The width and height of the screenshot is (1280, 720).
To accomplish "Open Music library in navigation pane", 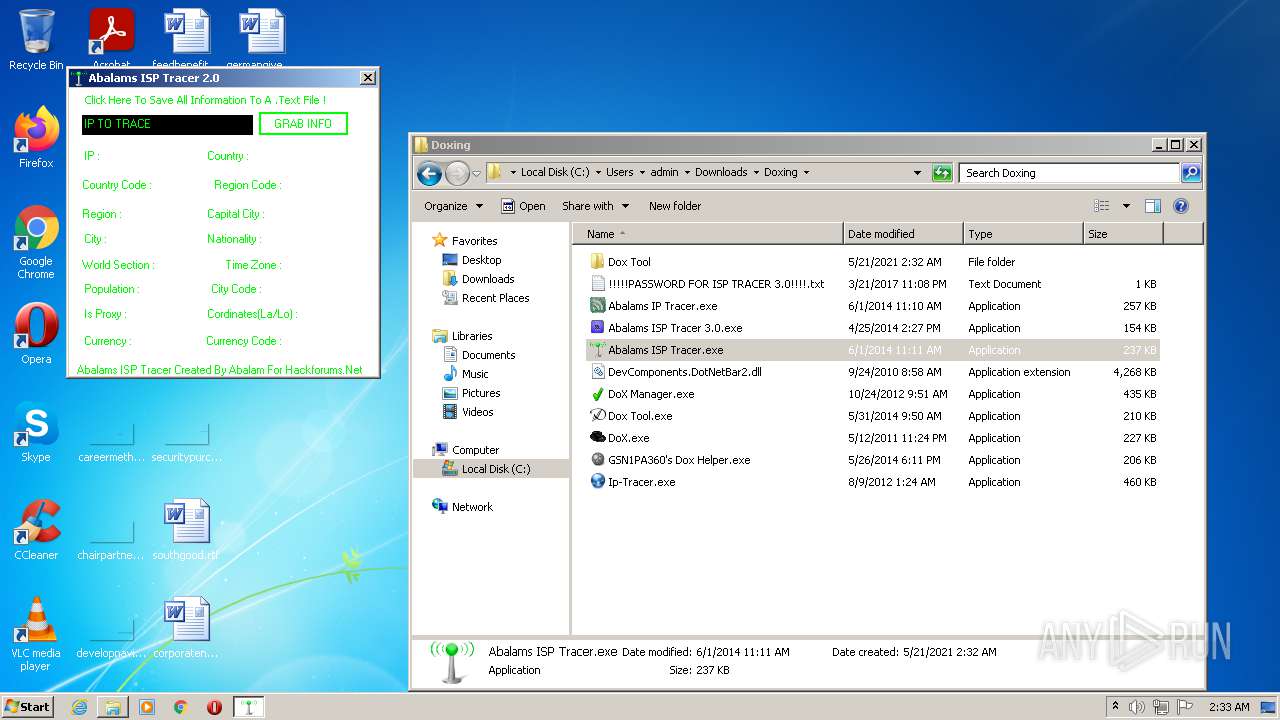I will pyautogui.click(x=465, y=374).
